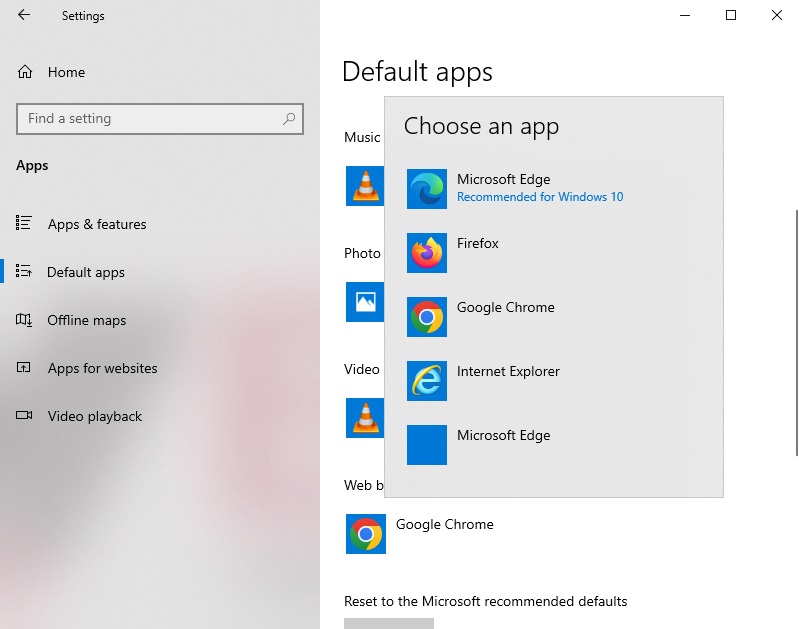This screenshot has height=629, width=799.
Task: Open Apps for websites settings
Action: coord(102,368)
